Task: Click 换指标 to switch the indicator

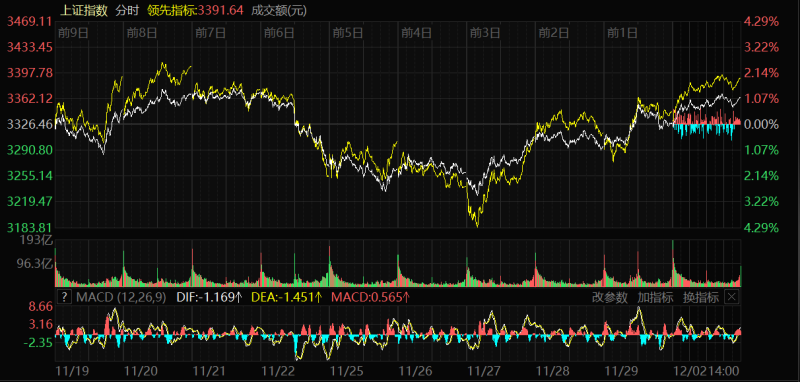Action: 701,298
